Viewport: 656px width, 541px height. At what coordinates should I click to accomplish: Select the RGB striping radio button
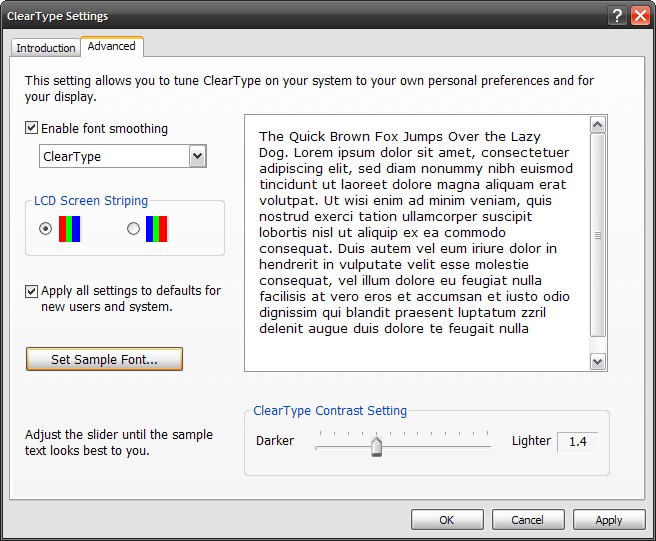point(45,228)
